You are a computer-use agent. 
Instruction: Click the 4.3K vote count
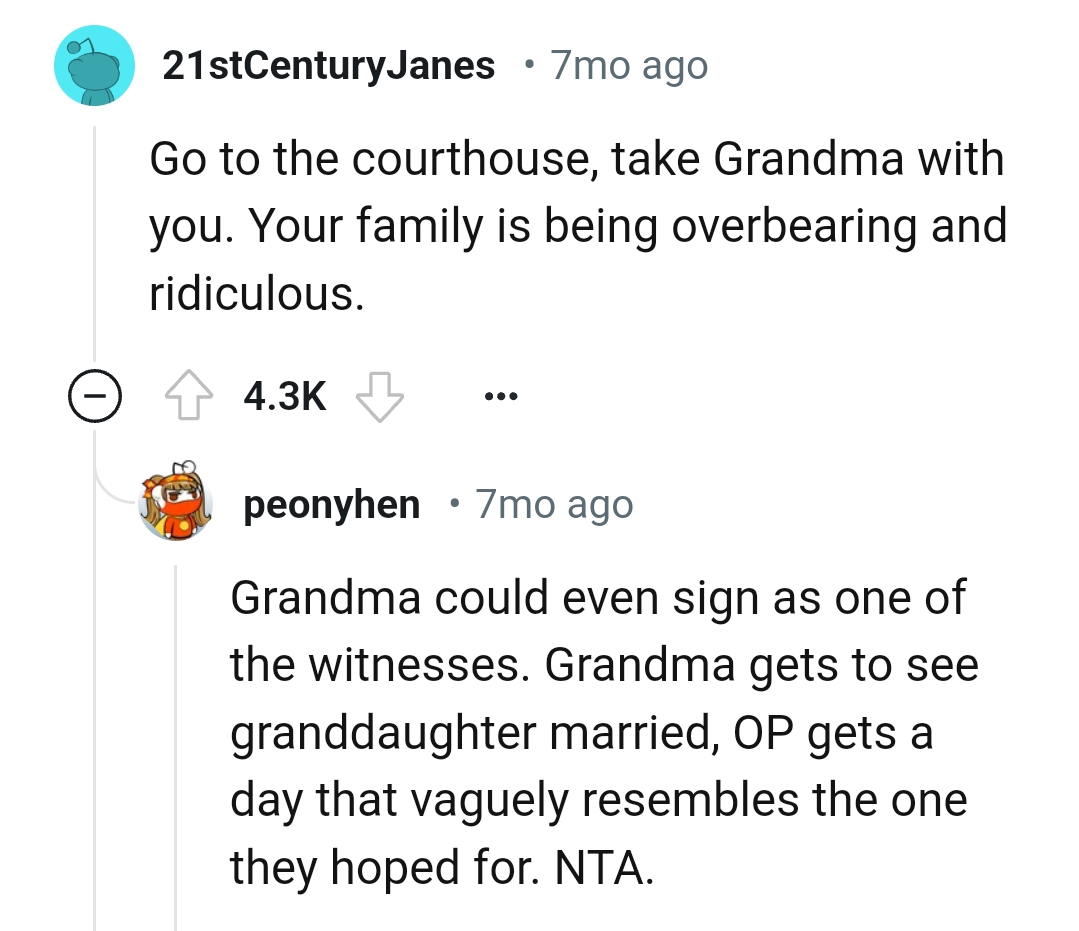pos(284,395)
